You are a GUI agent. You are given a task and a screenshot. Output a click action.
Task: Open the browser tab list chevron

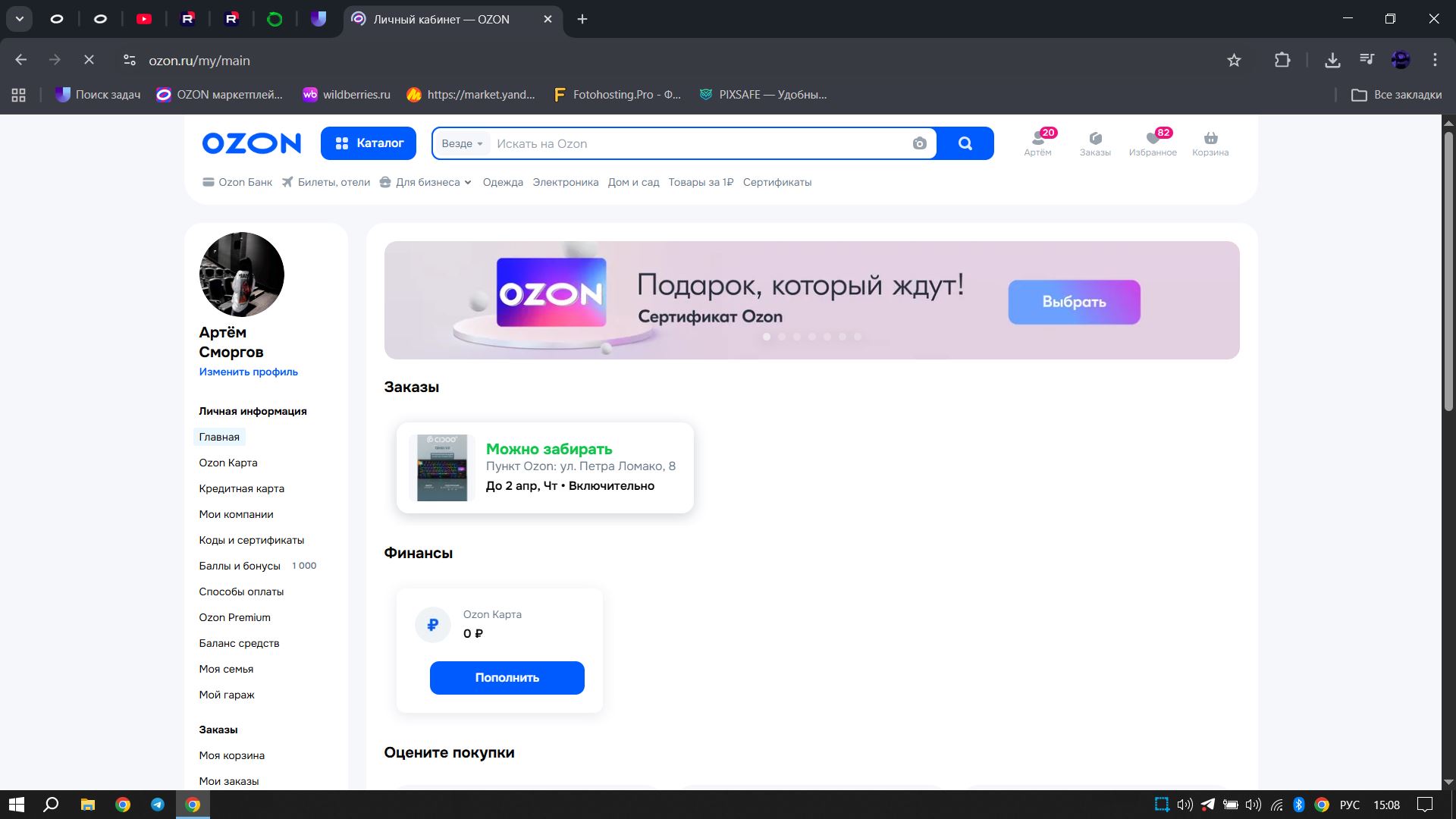20,19
